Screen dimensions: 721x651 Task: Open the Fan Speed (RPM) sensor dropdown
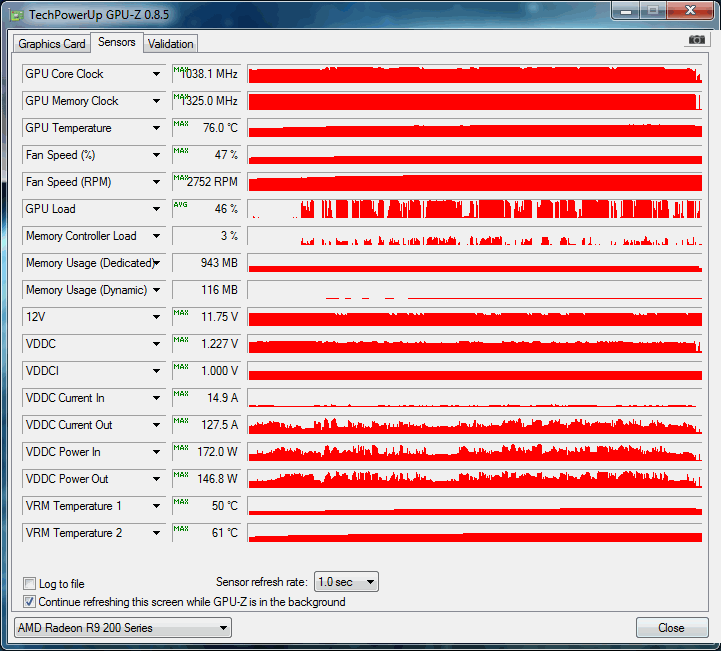coord(156,182)
